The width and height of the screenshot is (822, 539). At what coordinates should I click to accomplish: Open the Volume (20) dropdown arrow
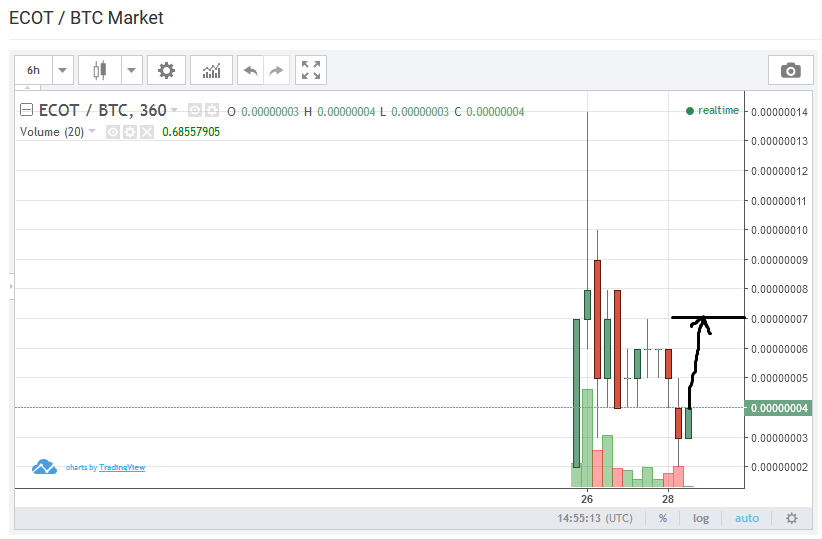[x=92, y=131]
